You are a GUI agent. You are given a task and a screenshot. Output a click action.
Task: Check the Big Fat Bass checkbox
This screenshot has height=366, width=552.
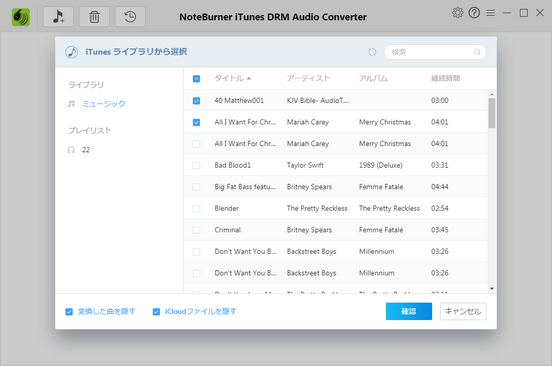click(x=196, y=187)
